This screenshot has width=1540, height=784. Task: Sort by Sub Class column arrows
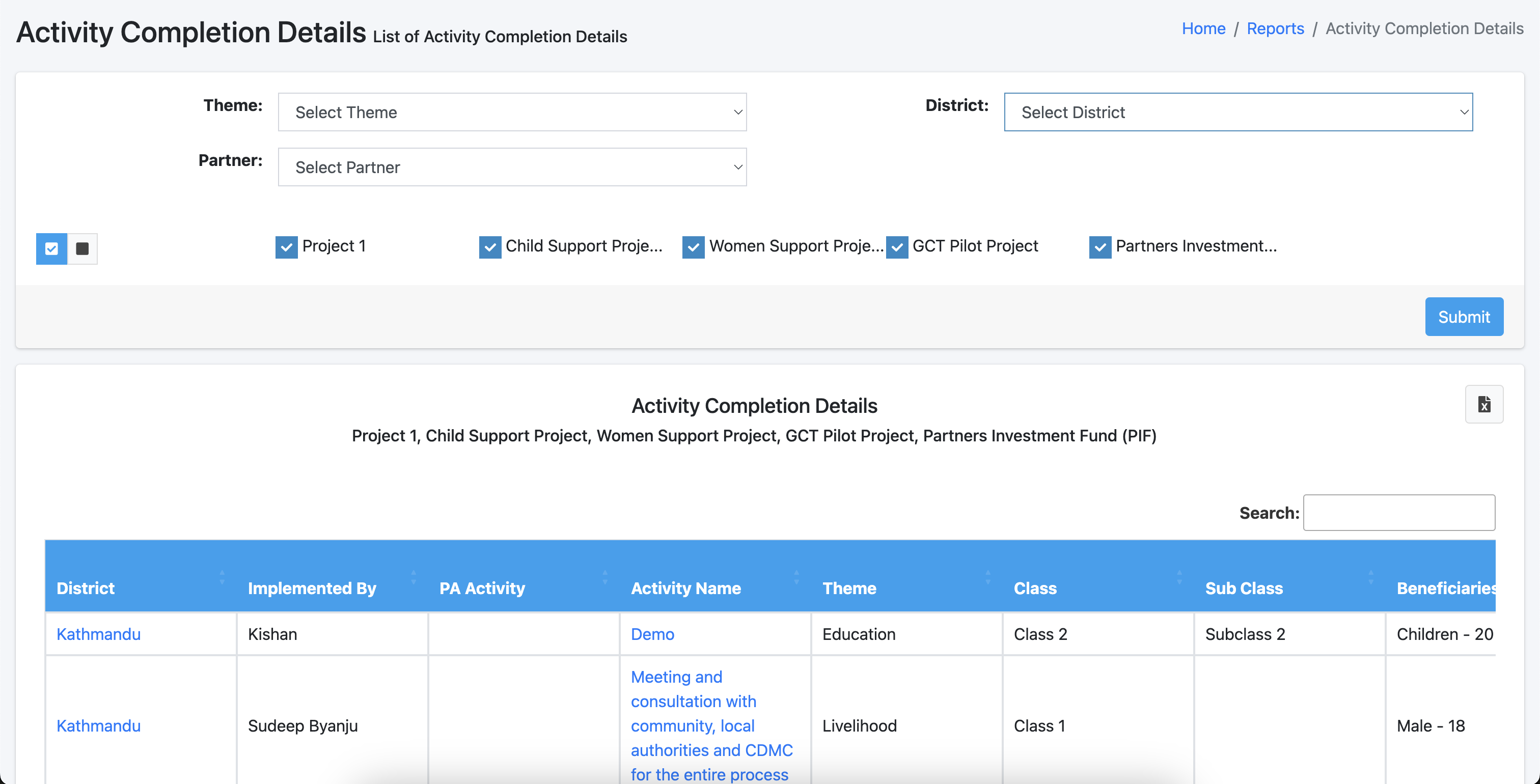coord(1371,577)
